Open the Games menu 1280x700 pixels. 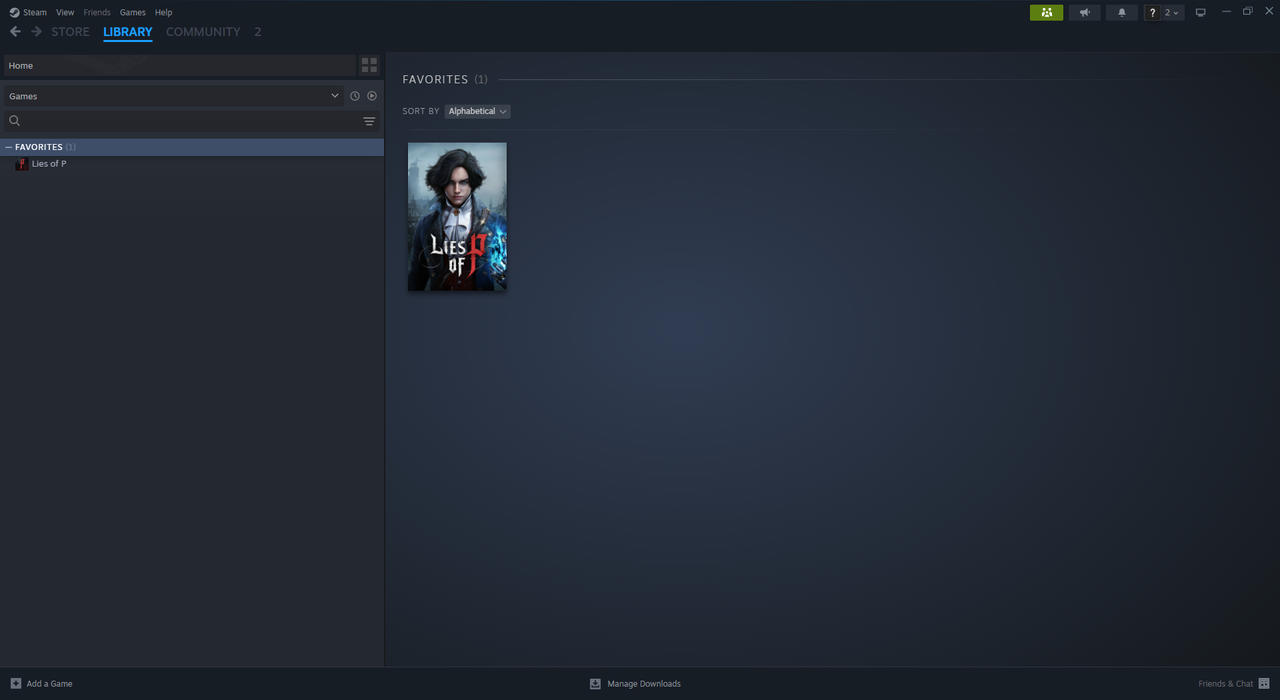(x=132, y=12)
